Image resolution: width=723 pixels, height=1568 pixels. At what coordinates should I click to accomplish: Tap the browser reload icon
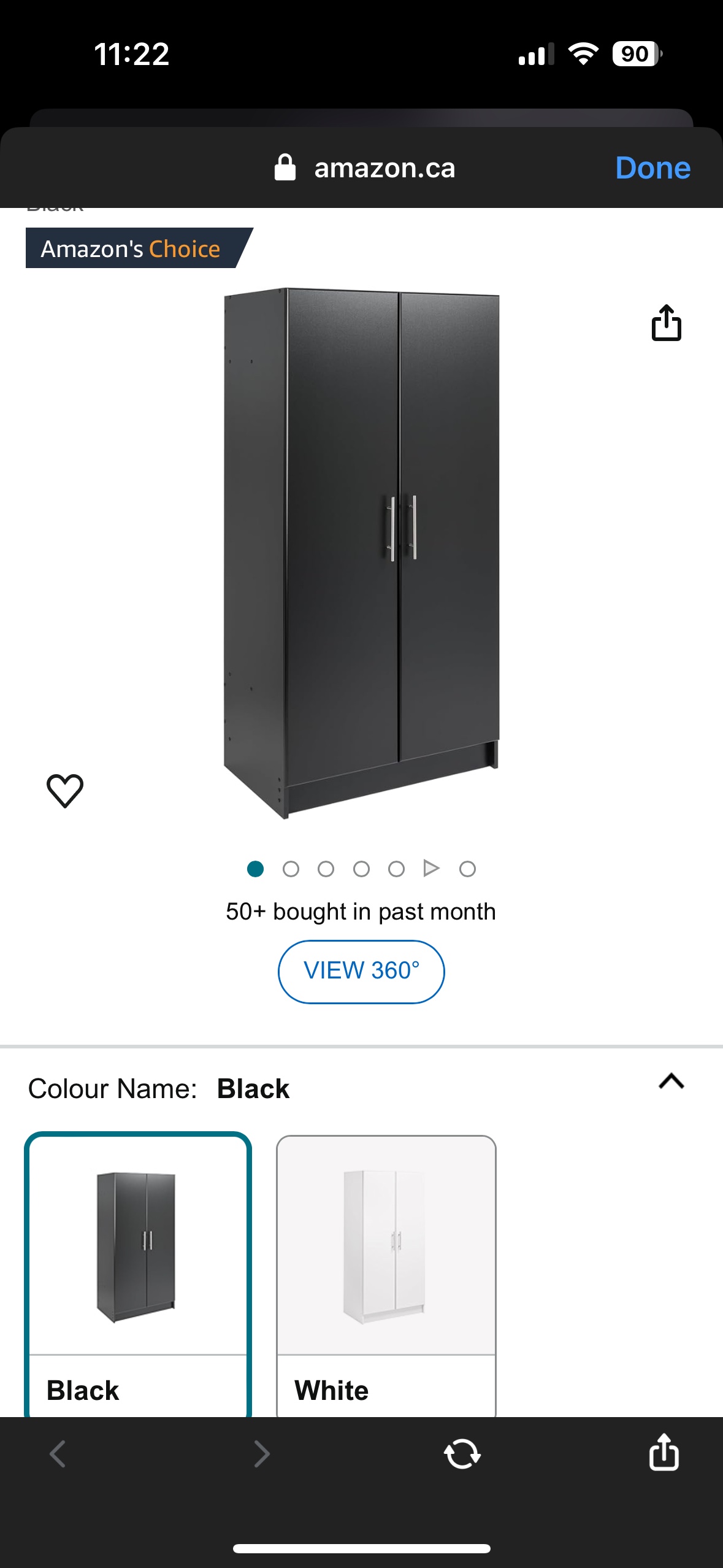click(x=462, y=1453)
